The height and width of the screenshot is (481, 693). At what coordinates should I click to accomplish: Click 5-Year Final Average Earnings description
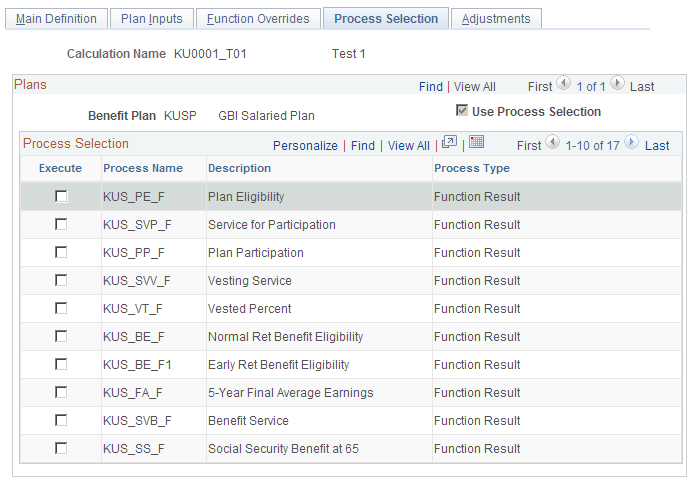[291, 393]
